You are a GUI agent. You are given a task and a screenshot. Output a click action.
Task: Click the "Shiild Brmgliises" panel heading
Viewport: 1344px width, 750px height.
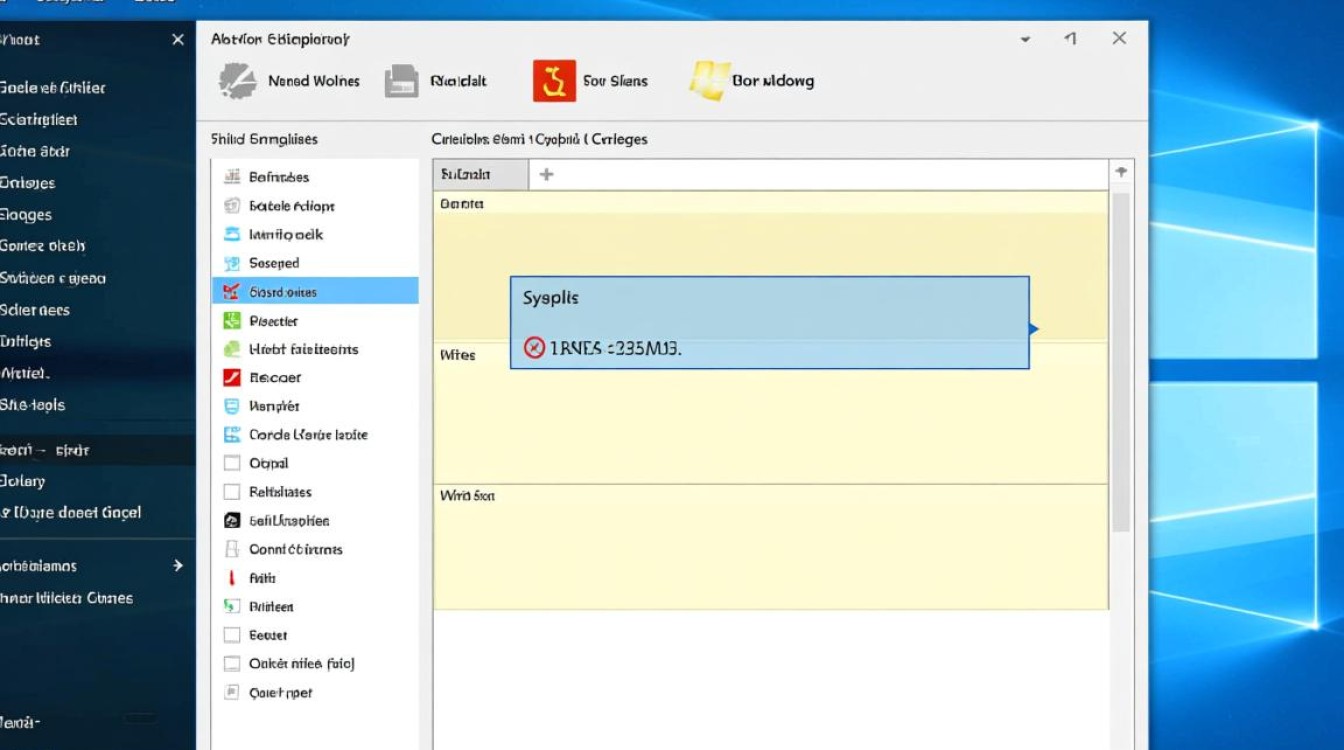tap(264, 139)
